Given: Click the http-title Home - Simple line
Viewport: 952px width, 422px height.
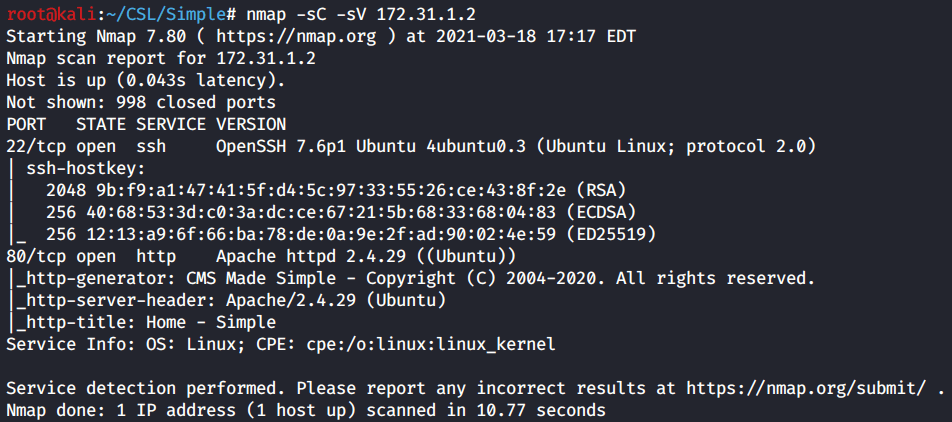Looking at the screenshot, I should click(x=146, y=322).
